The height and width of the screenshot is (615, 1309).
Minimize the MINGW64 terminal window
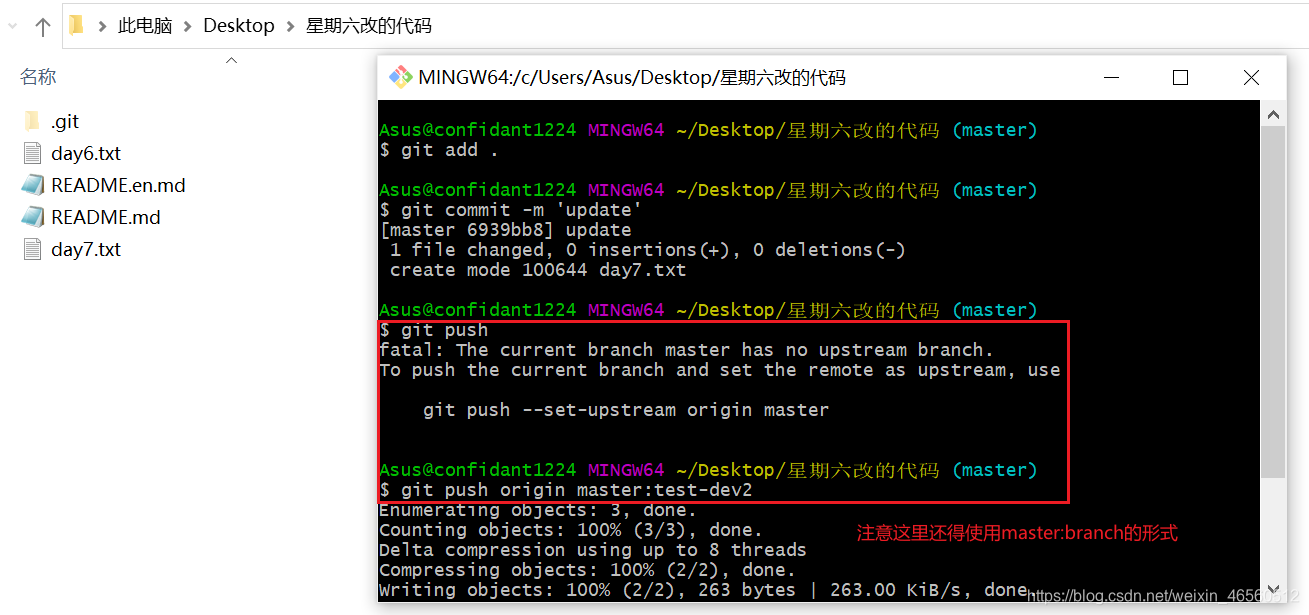[1110, 77]
